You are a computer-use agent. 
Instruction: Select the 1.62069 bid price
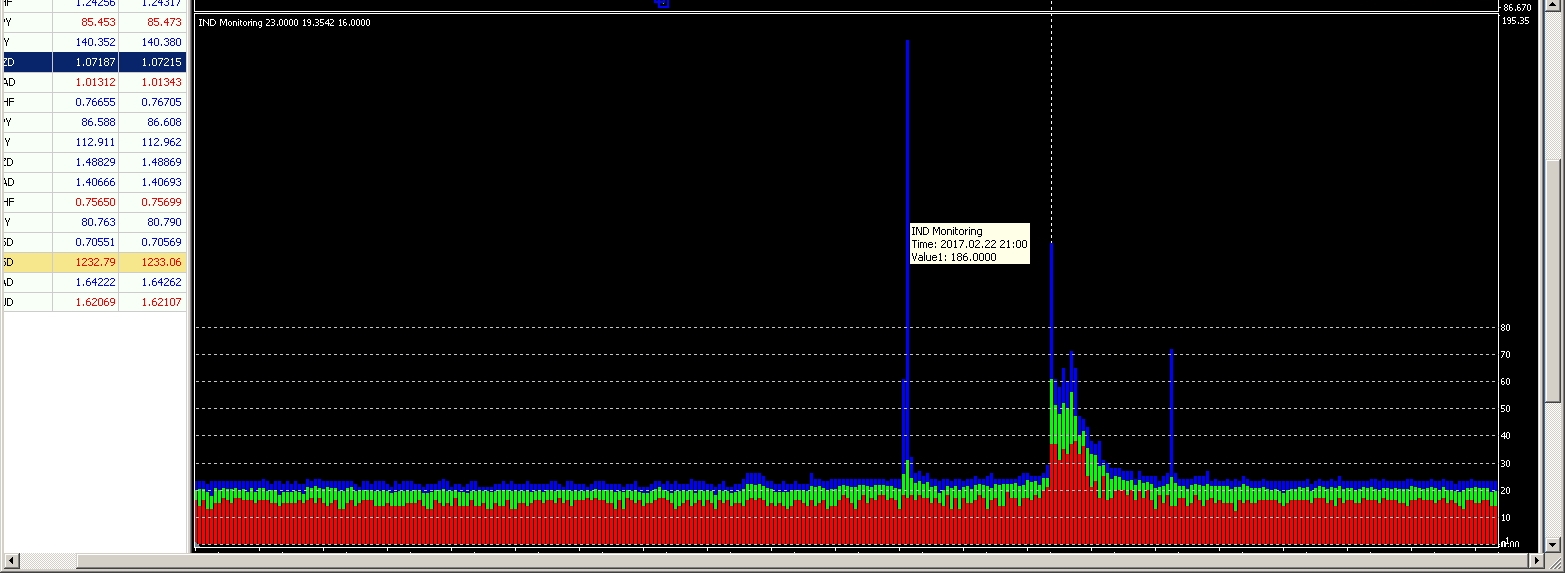(x=85, y=302)
